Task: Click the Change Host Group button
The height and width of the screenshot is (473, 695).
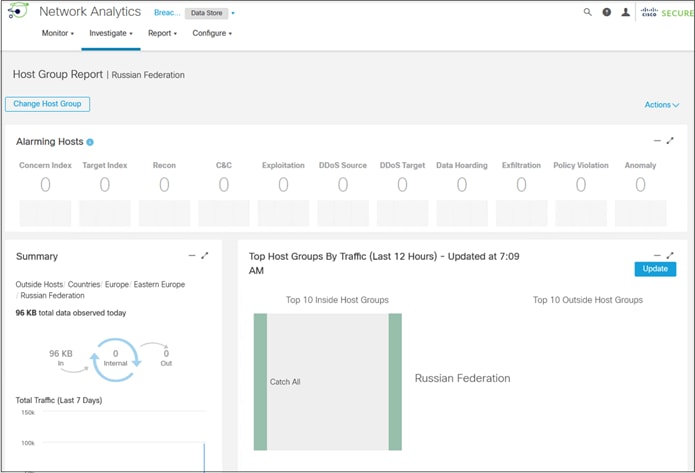Action: point(47,104)
